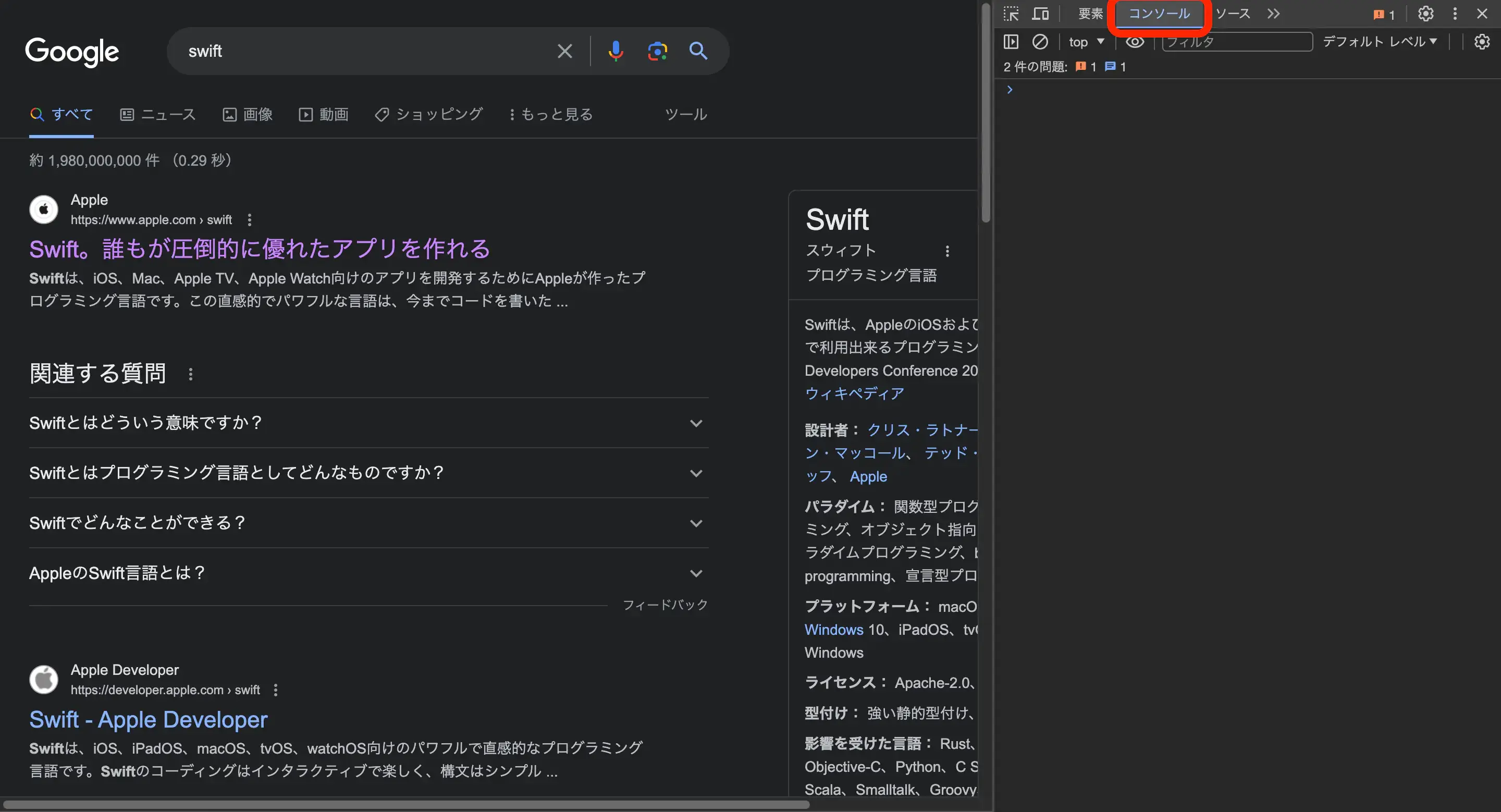Switch to the ソース (Sources) tab

coord(1233,14)
